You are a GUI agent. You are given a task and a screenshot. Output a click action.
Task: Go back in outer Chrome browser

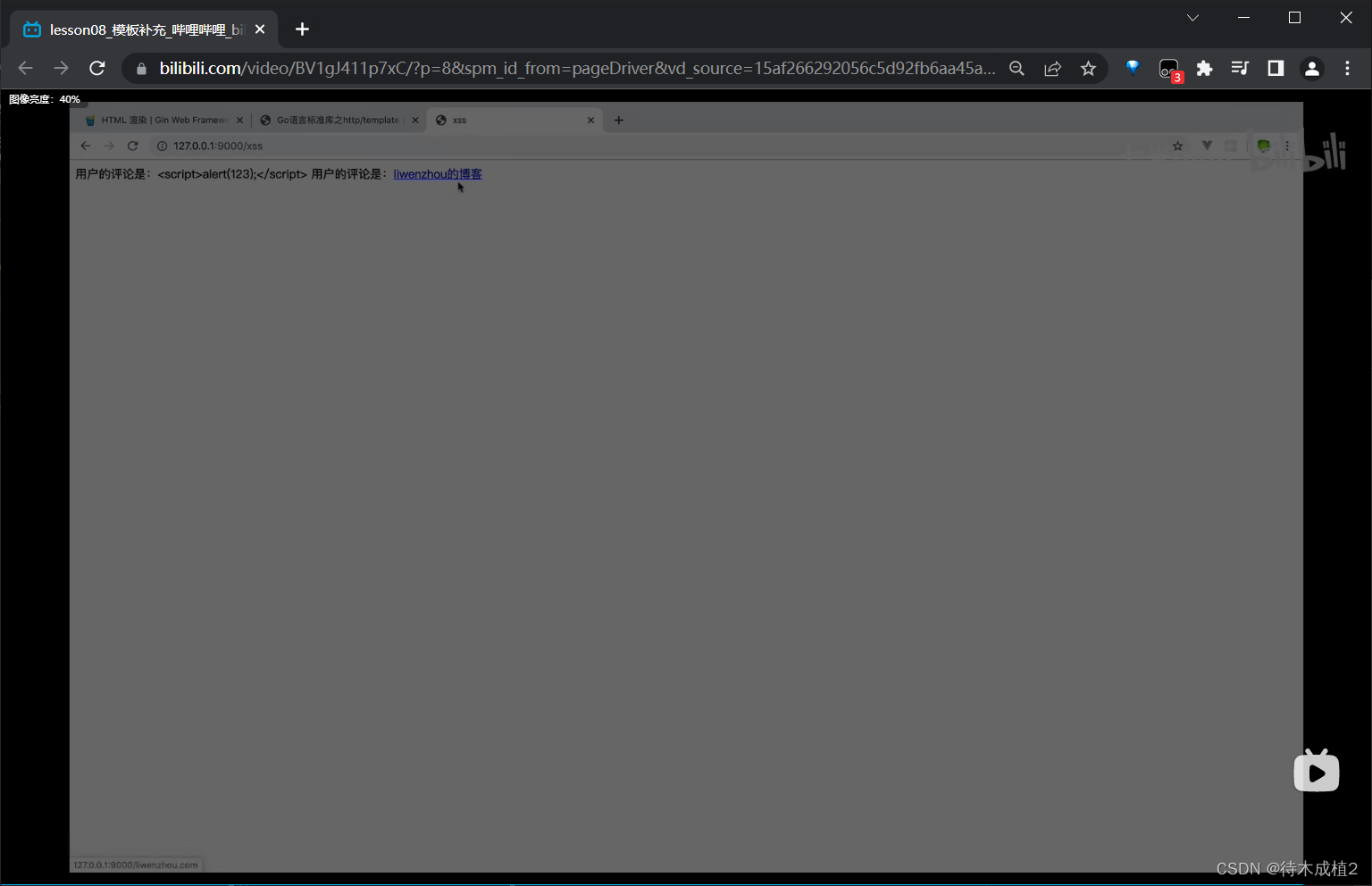point(25,69)
